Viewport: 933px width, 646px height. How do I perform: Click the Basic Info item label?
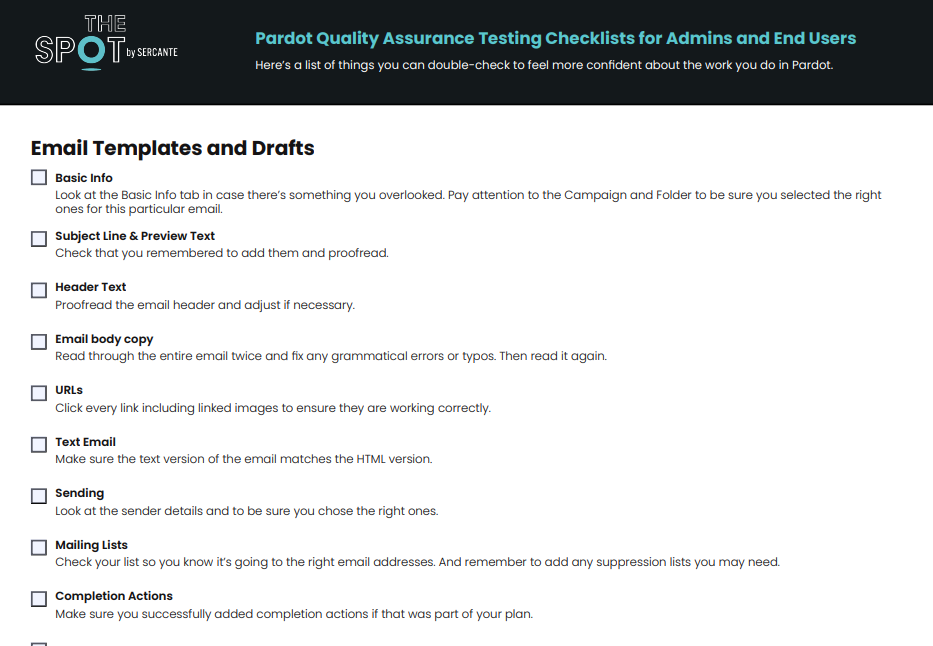84,178
